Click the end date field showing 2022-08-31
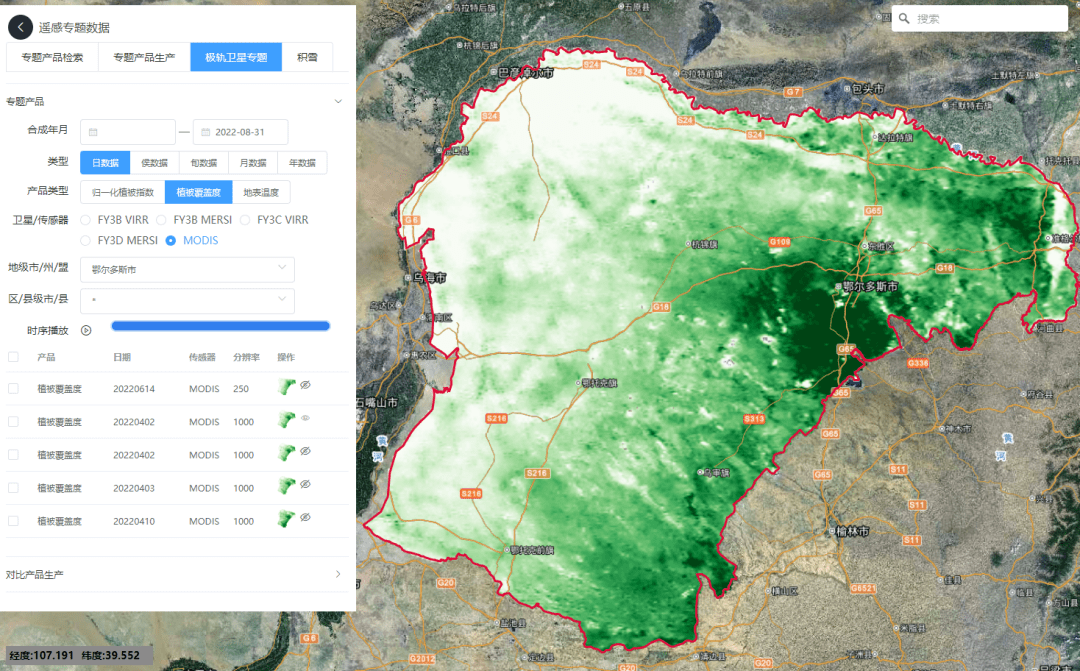The image size is (1080, 671). coord(240,132)
